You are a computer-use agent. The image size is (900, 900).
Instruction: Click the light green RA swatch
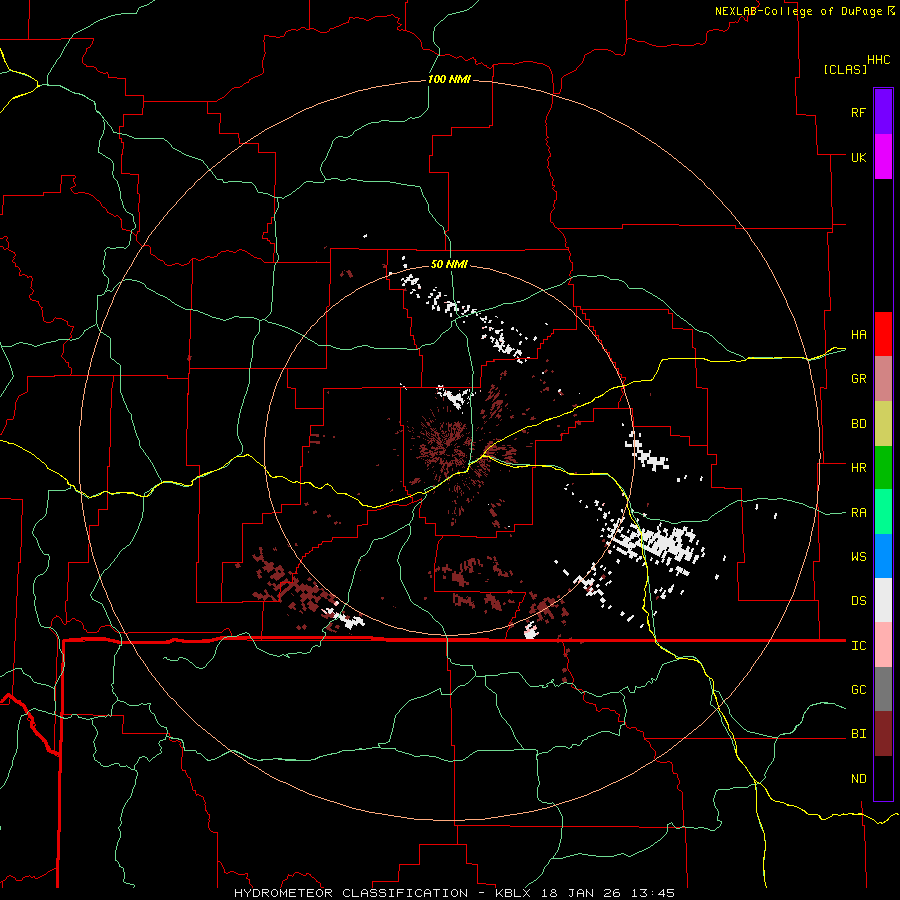click(883, 512)
